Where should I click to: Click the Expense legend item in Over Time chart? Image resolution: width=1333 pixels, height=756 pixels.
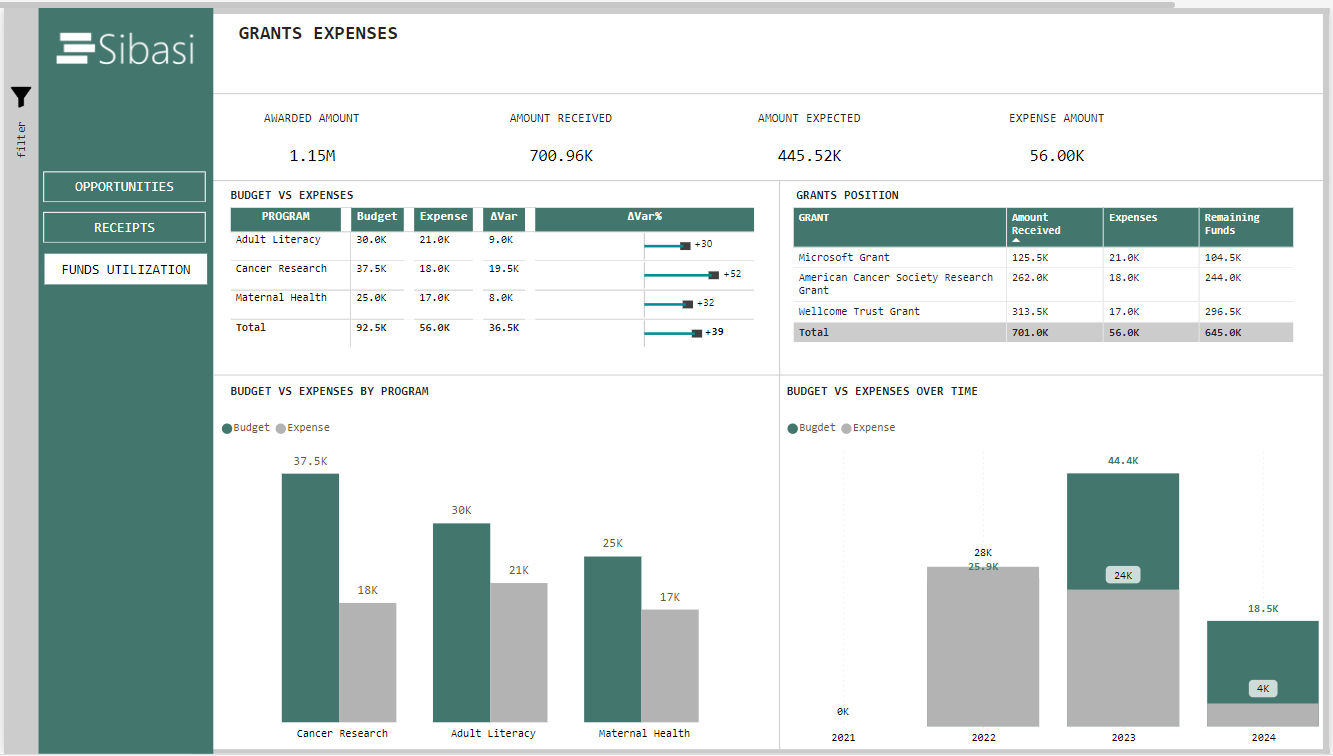tap(868, 428)
